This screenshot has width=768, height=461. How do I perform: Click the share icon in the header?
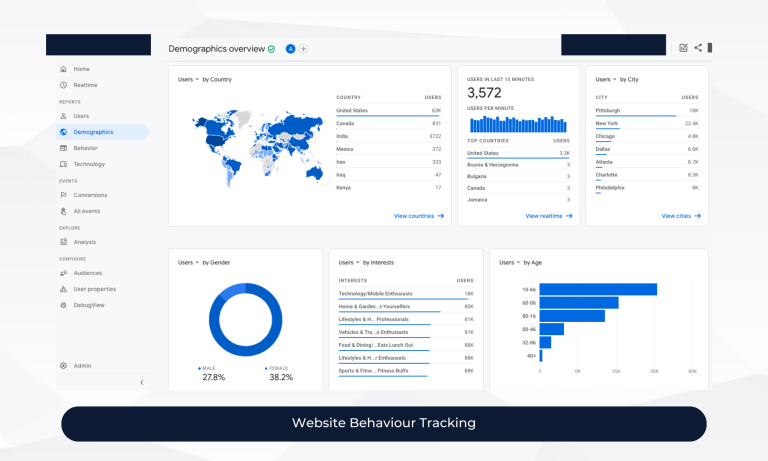point(697,47)
